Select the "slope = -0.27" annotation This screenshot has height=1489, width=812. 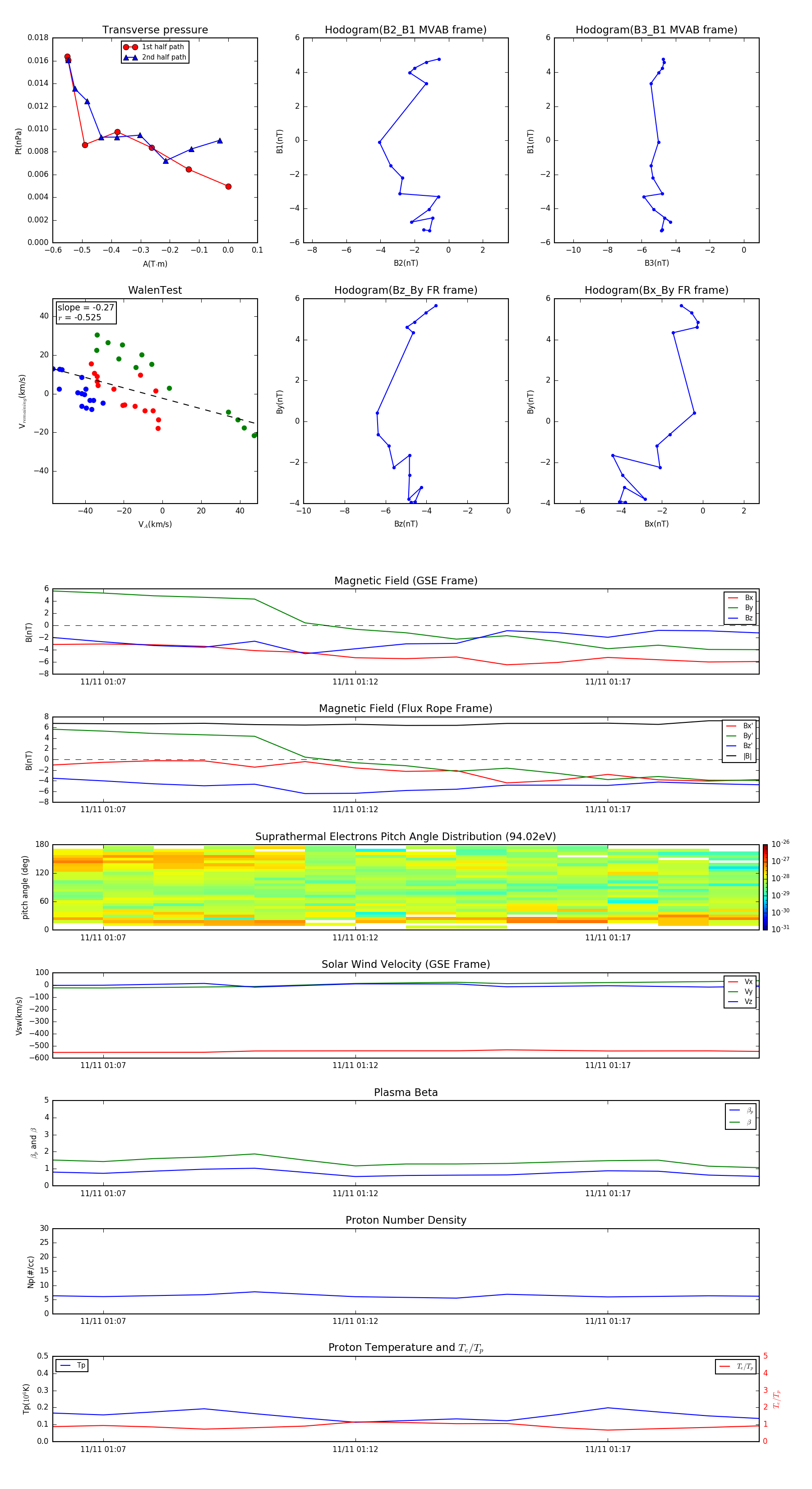point(86,308)
